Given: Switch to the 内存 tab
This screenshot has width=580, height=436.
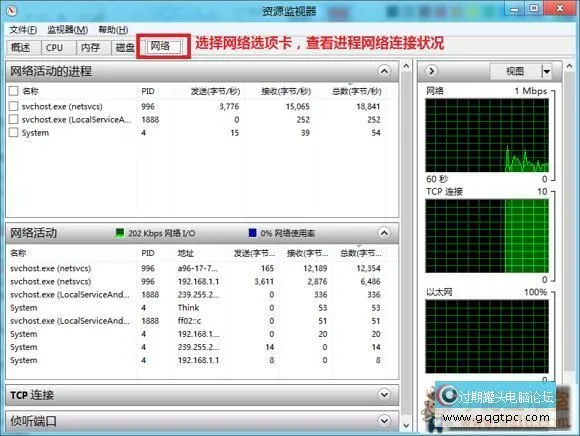Looking at the screenshot, I should click(x=93, y=47).
